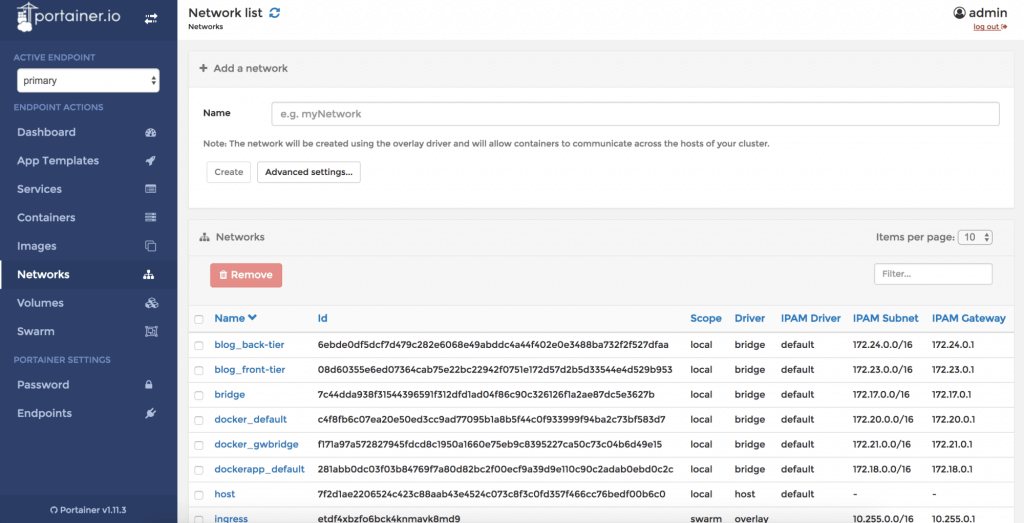
Task: Toggle the select-all networks checkbox
Action: point(199,319)
